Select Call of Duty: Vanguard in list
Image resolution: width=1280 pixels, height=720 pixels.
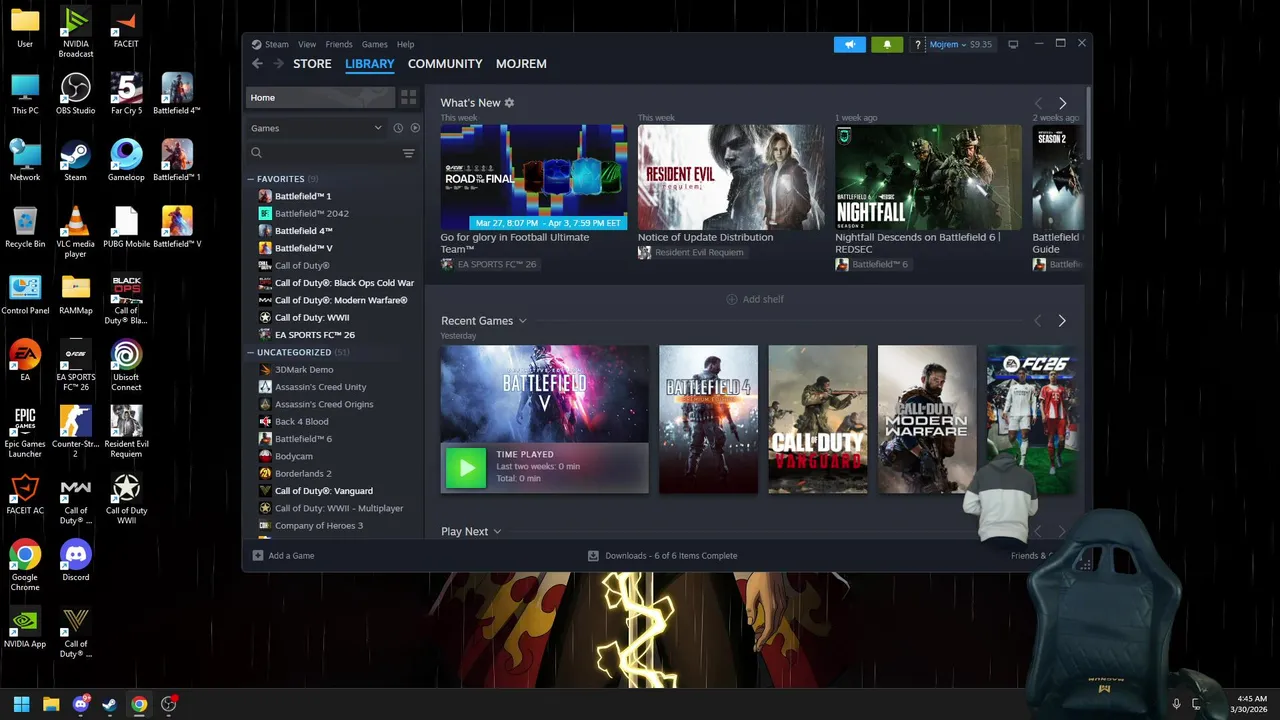tap(324, 491)
